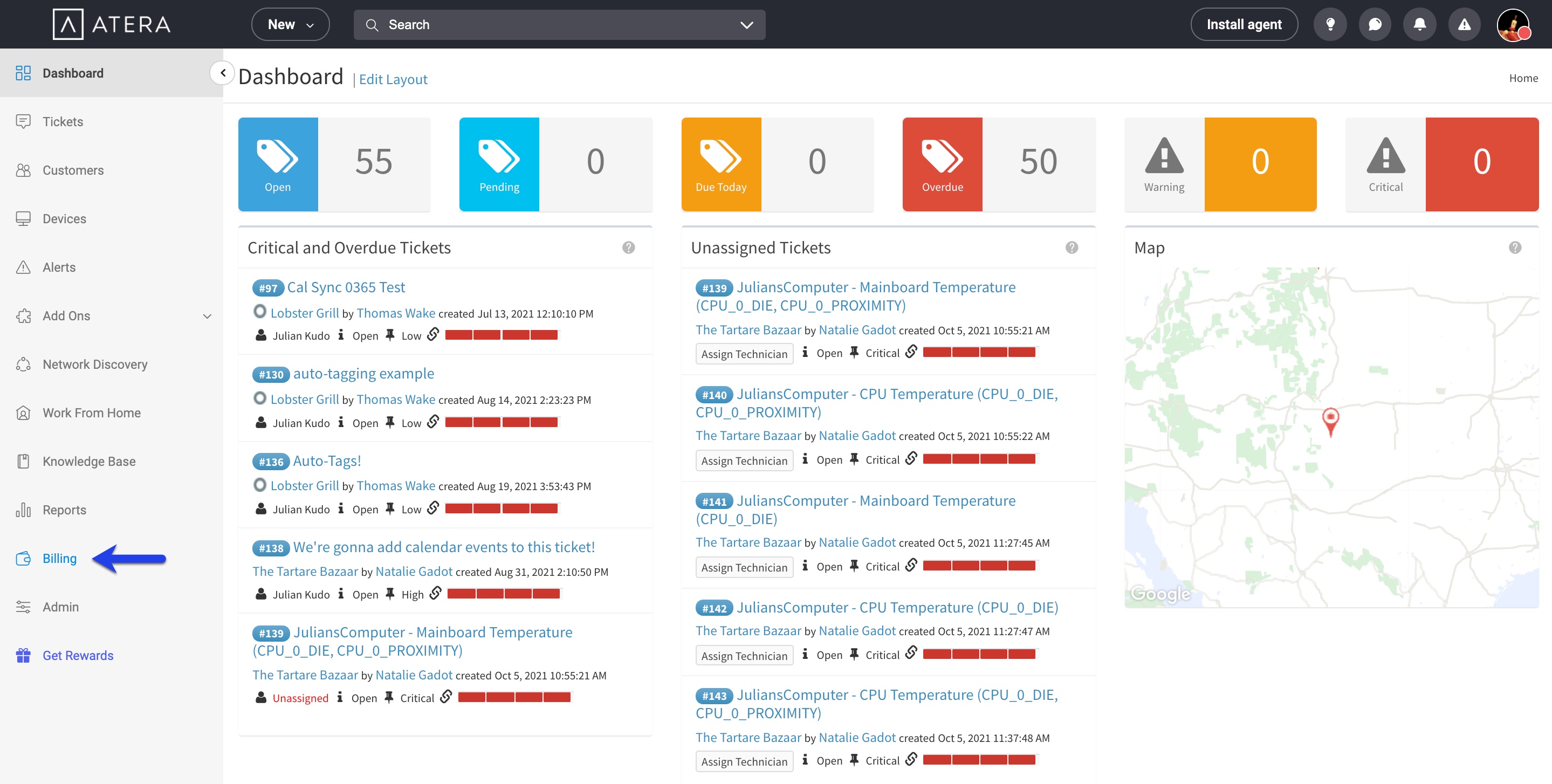Click link icon on unassigned ticket #141

[x=911, y=565]
